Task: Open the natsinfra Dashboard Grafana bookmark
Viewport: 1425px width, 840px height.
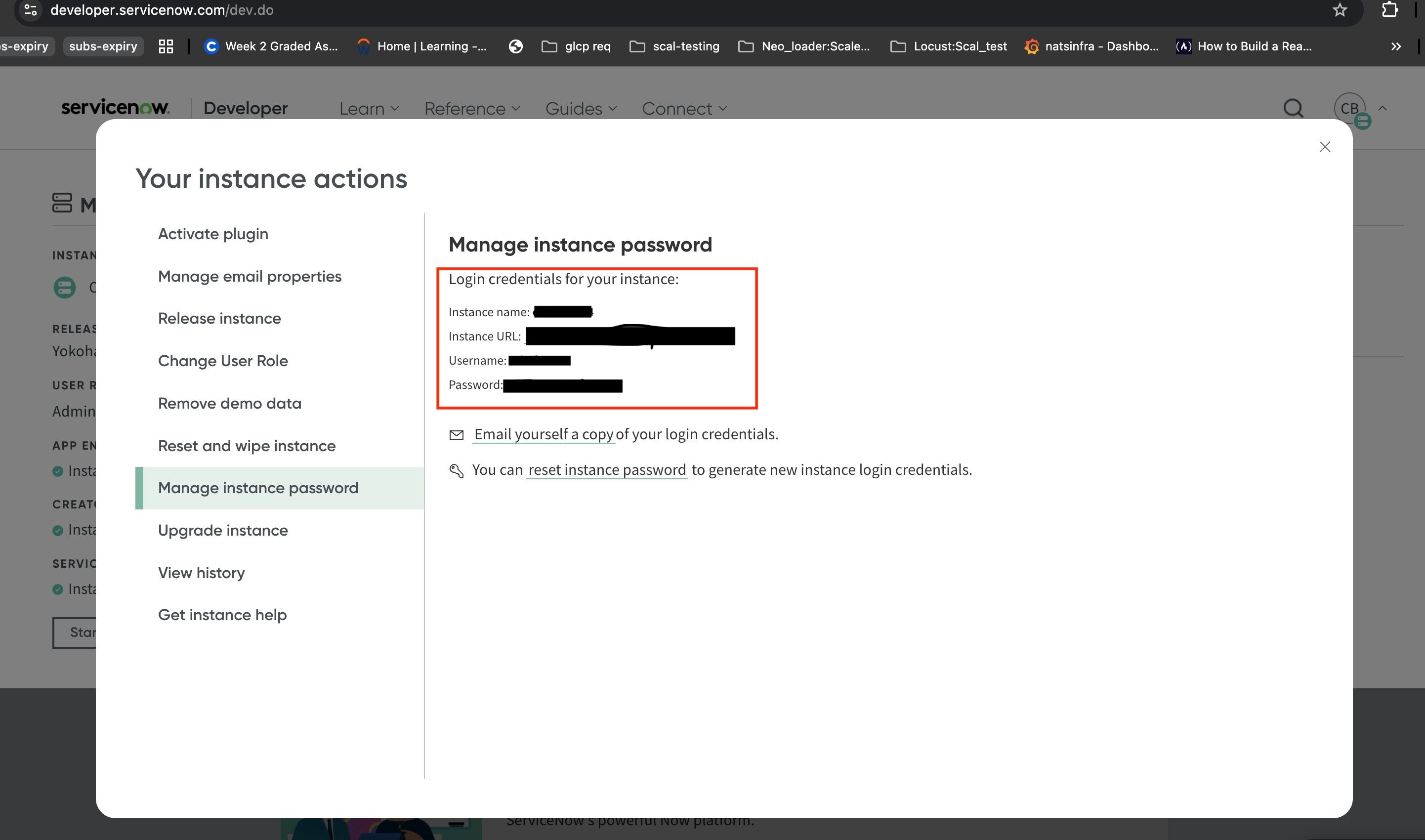Action: pyautogui.click(x=1091, y=46)
